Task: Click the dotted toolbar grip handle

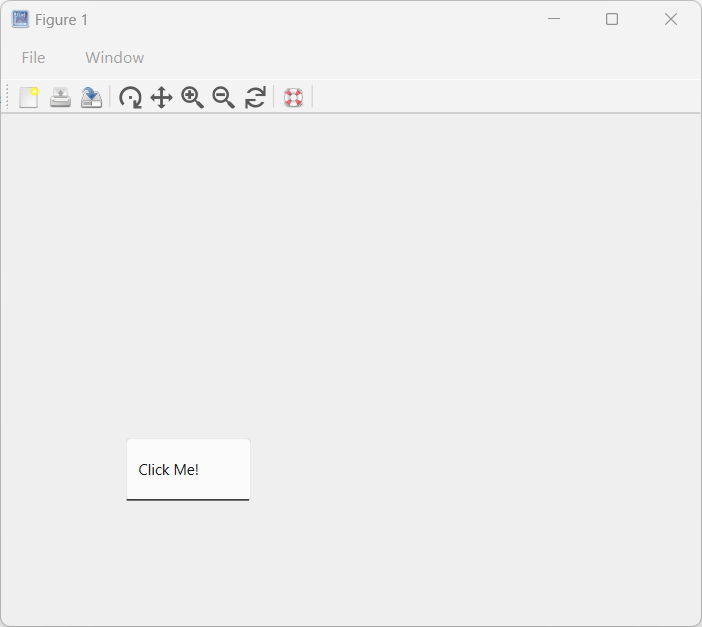Action: coord(8,97)
